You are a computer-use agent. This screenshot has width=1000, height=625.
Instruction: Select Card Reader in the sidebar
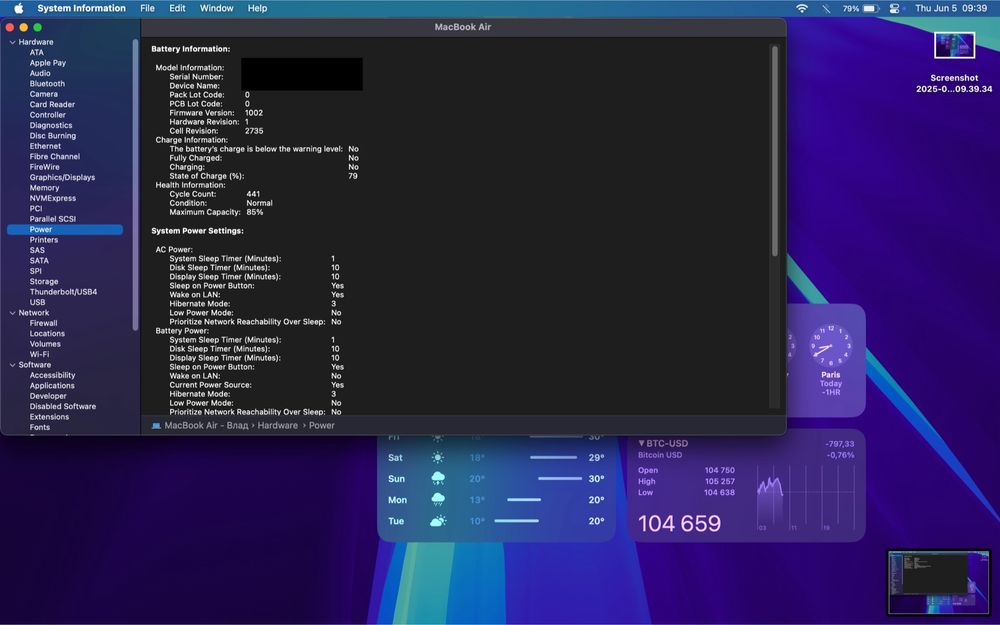[x=52, y=105]
